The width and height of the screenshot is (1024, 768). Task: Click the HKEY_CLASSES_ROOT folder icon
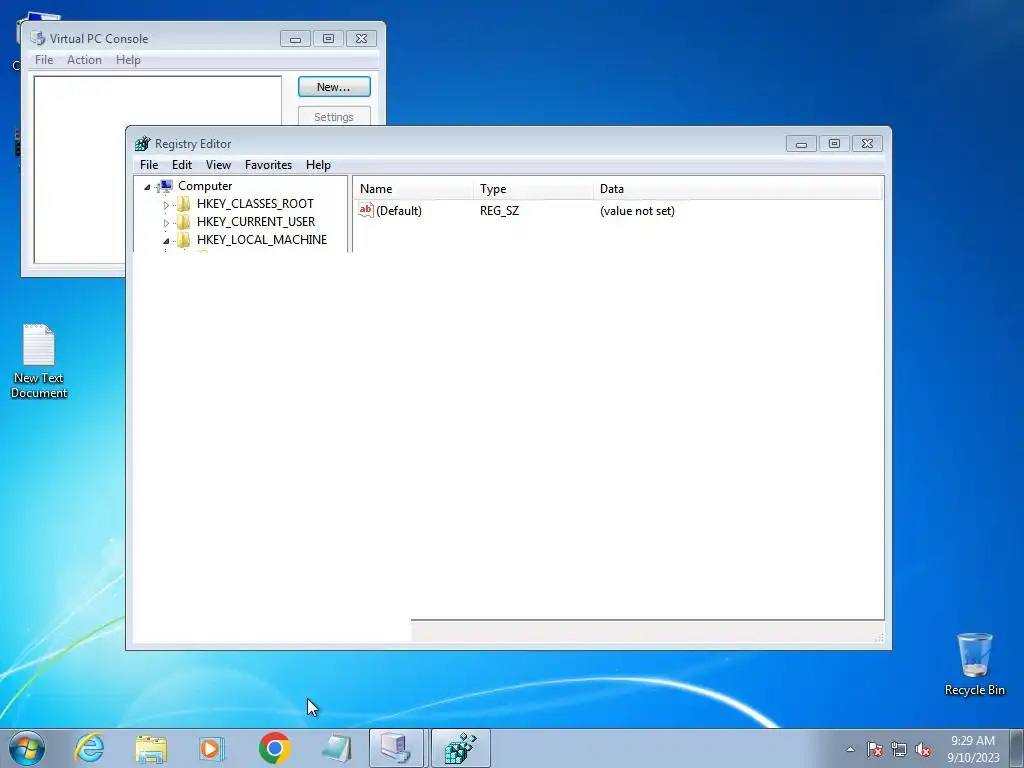pyautogui.click(x=184, y=204)
